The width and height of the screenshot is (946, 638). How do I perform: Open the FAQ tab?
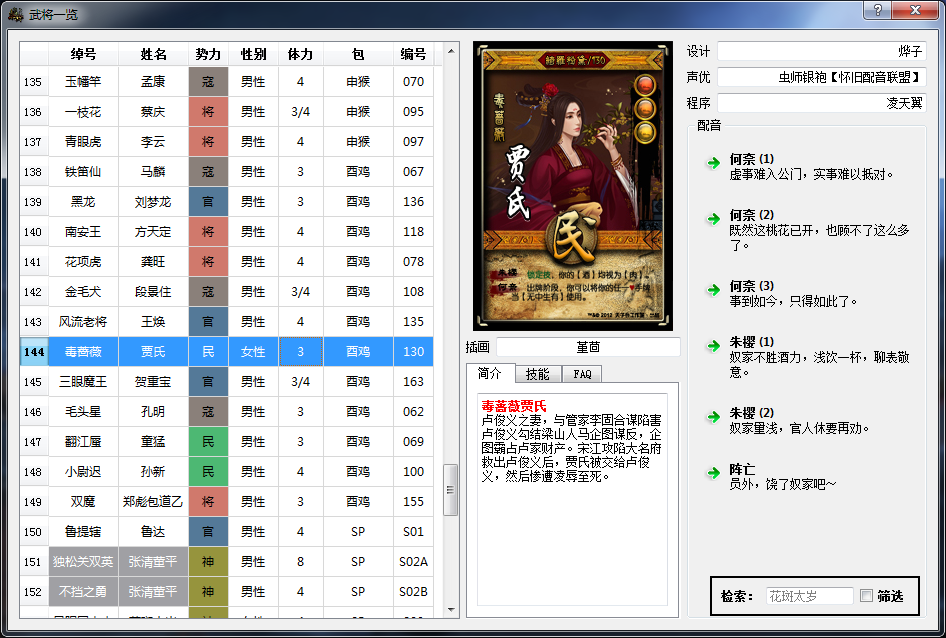click(582, 374)
